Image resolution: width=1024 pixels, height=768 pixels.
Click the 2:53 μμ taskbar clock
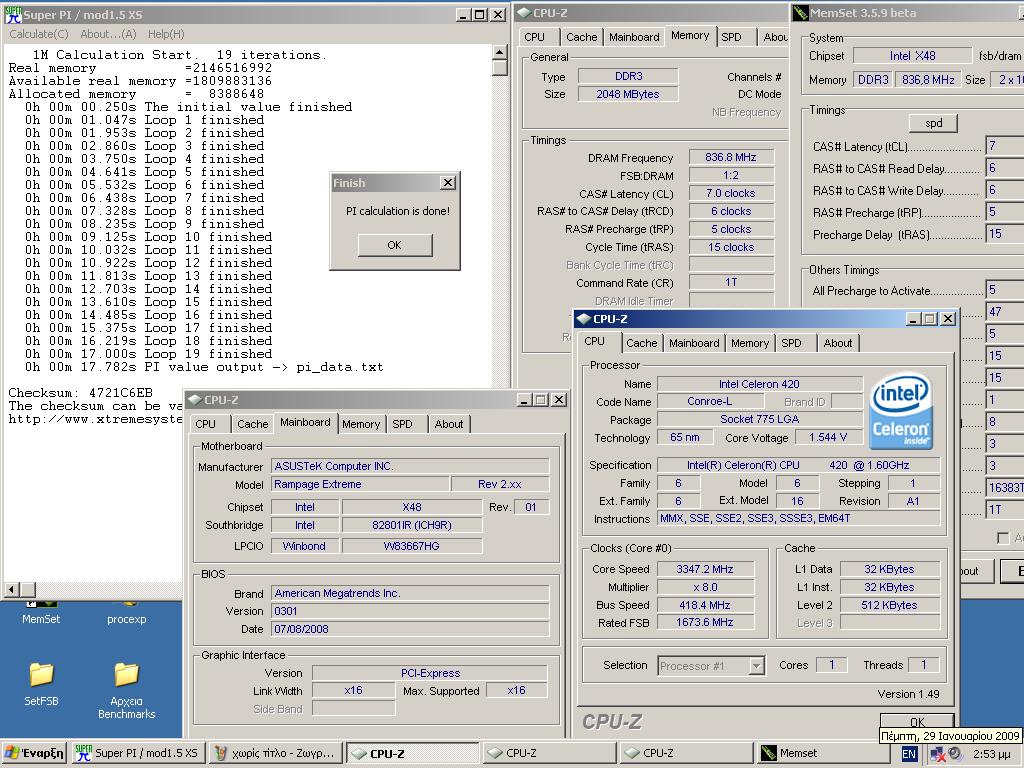(991, 754)
